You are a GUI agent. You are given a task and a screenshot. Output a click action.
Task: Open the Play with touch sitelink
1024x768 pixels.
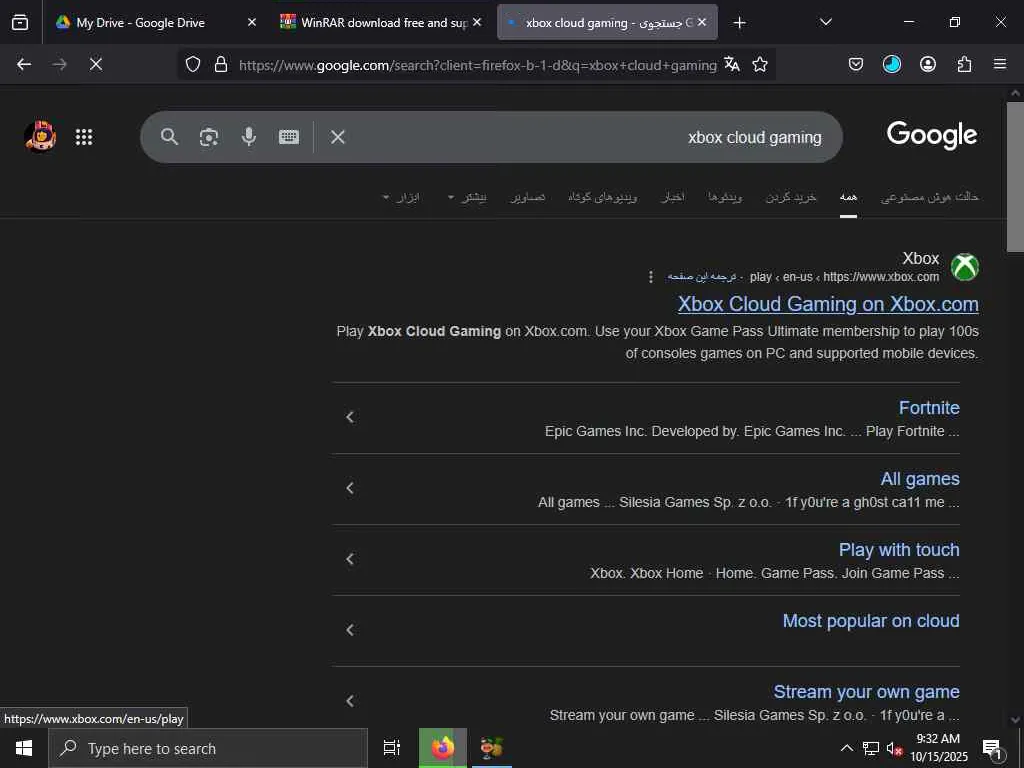coord(899,550)
